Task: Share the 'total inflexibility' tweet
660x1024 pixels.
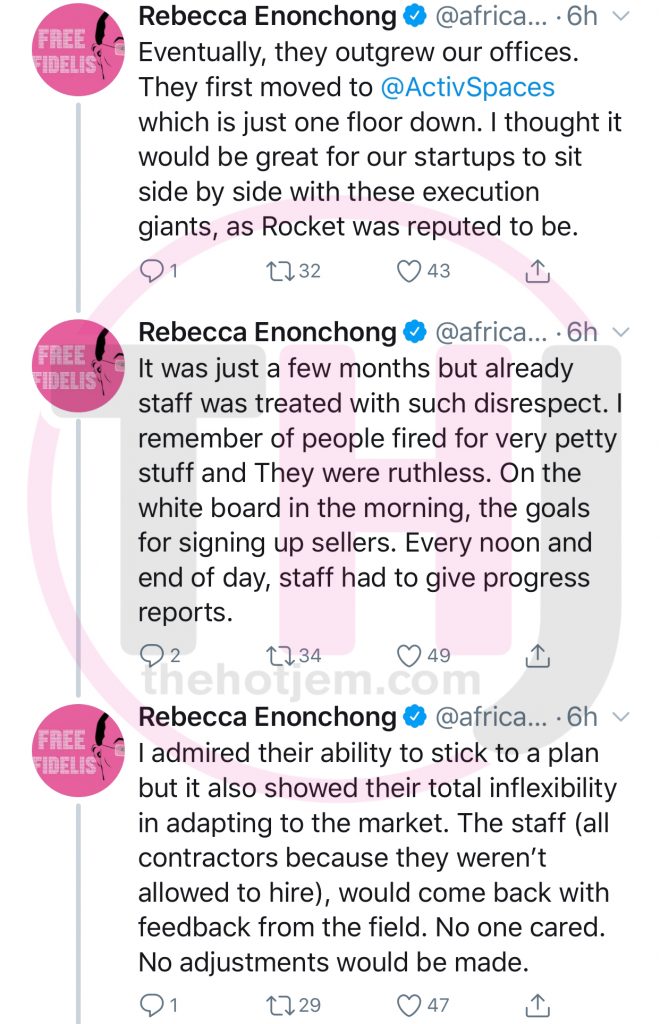Action: (537, 1005)
